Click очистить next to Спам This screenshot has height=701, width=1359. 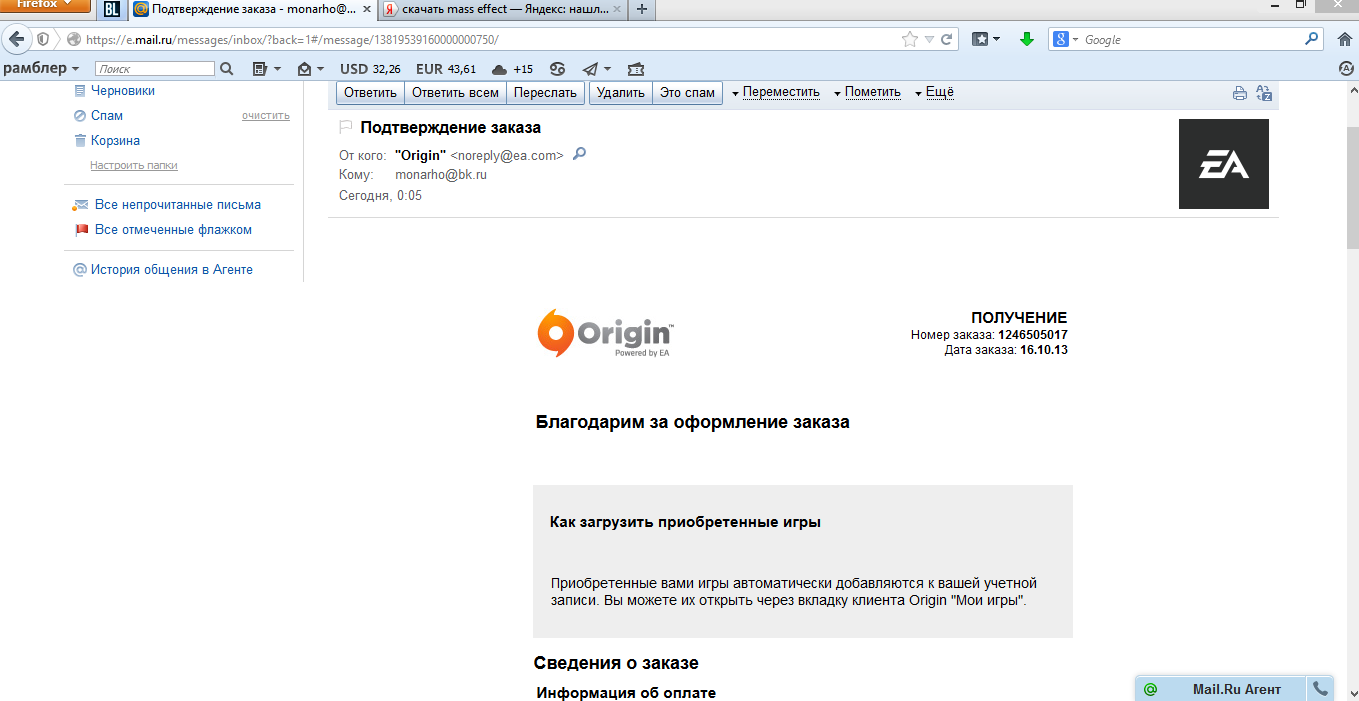click(x=265, y=115)
